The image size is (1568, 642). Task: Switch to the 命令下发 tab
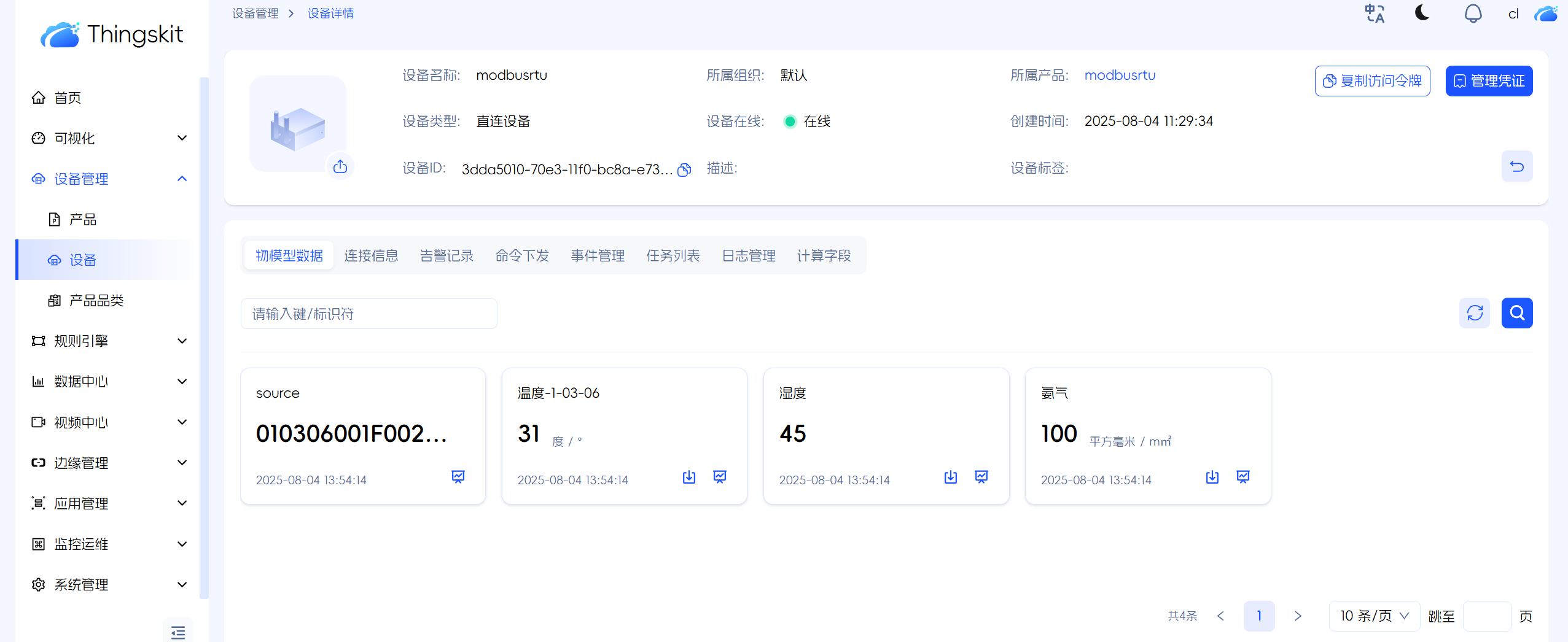click(522, 255)
